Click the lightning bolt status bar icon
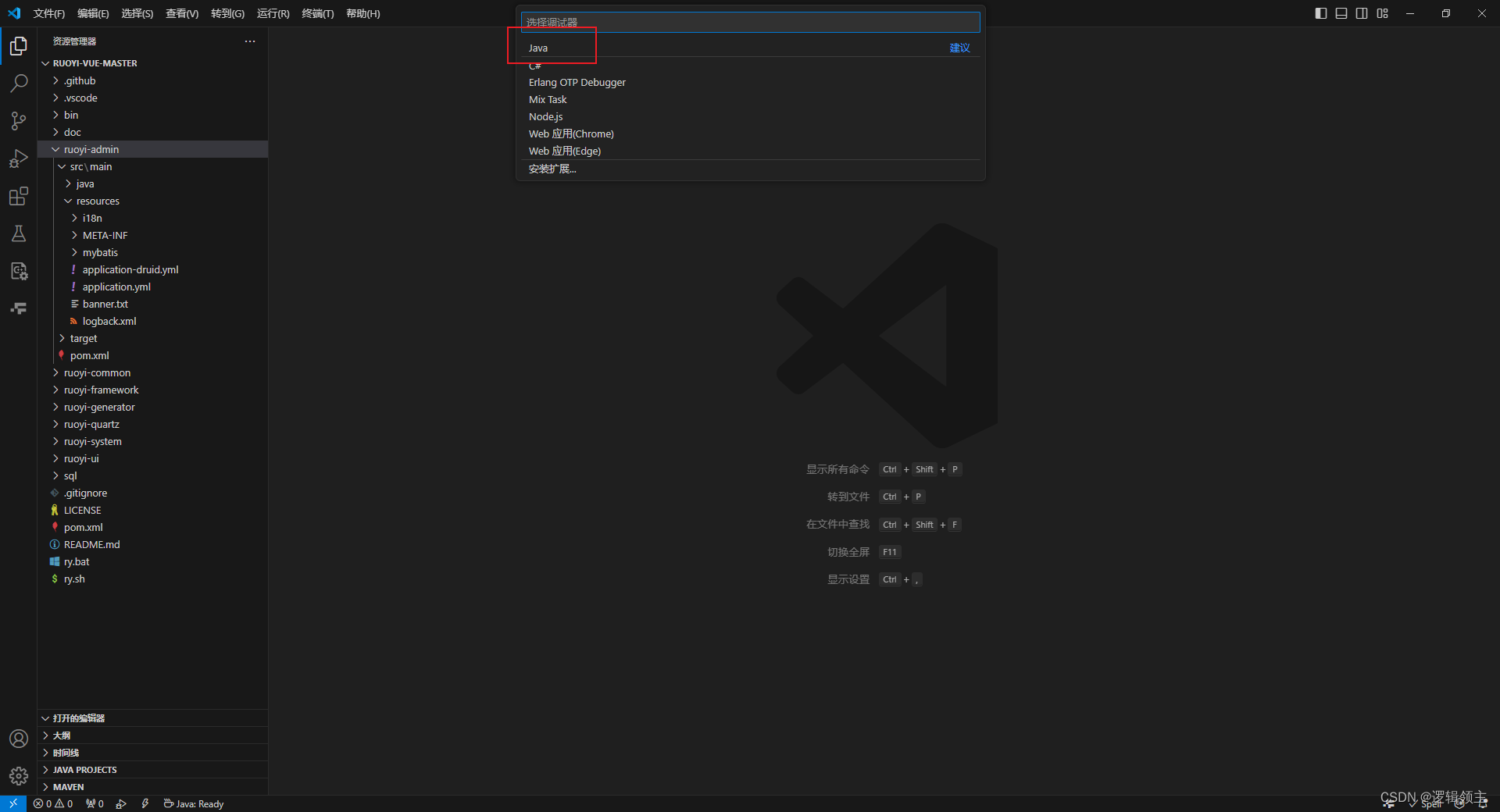Screen dimensions: 1500x812 click(145, 803)
